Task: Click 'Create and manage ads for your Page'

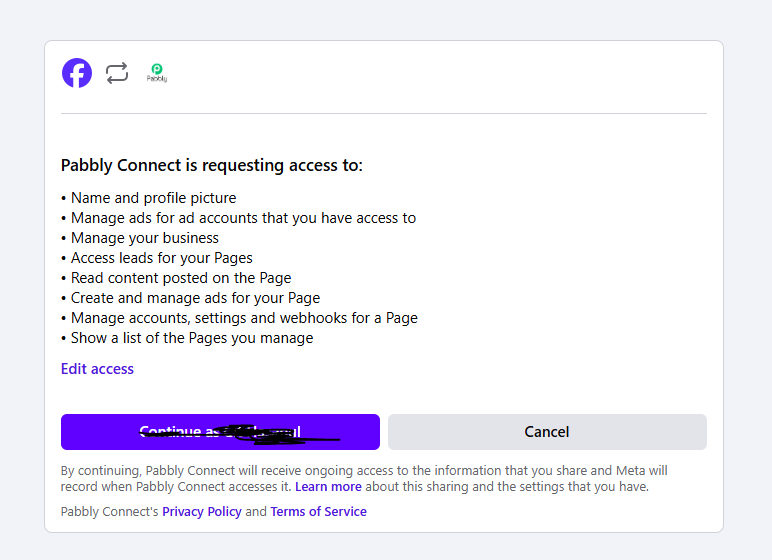Action: [195, 298]
